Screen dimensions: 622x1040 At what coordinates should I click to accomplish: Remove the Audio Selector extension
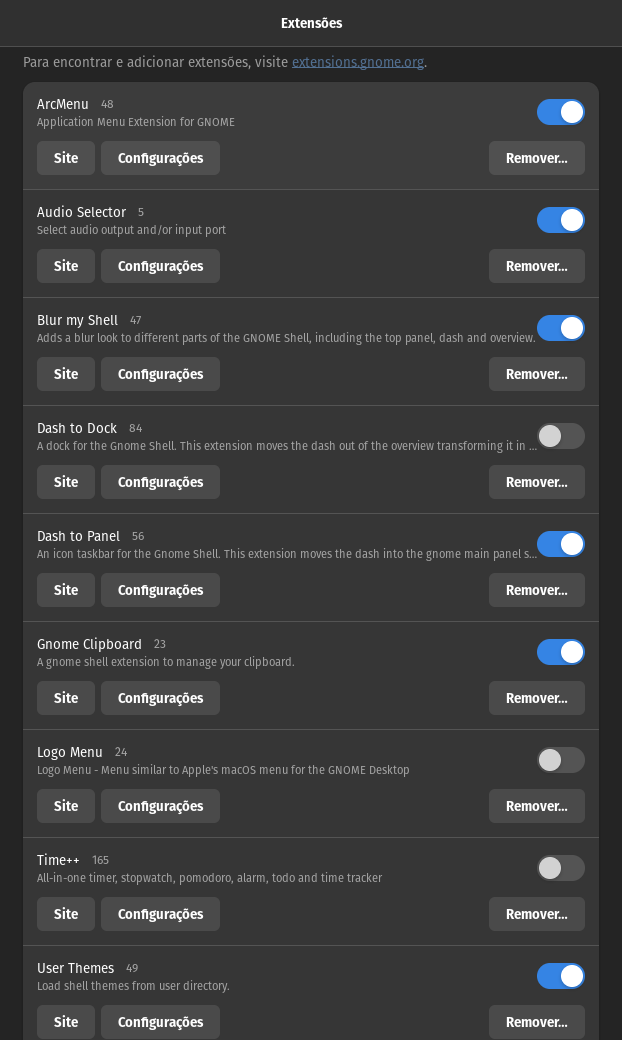click(x=536, y=266)
